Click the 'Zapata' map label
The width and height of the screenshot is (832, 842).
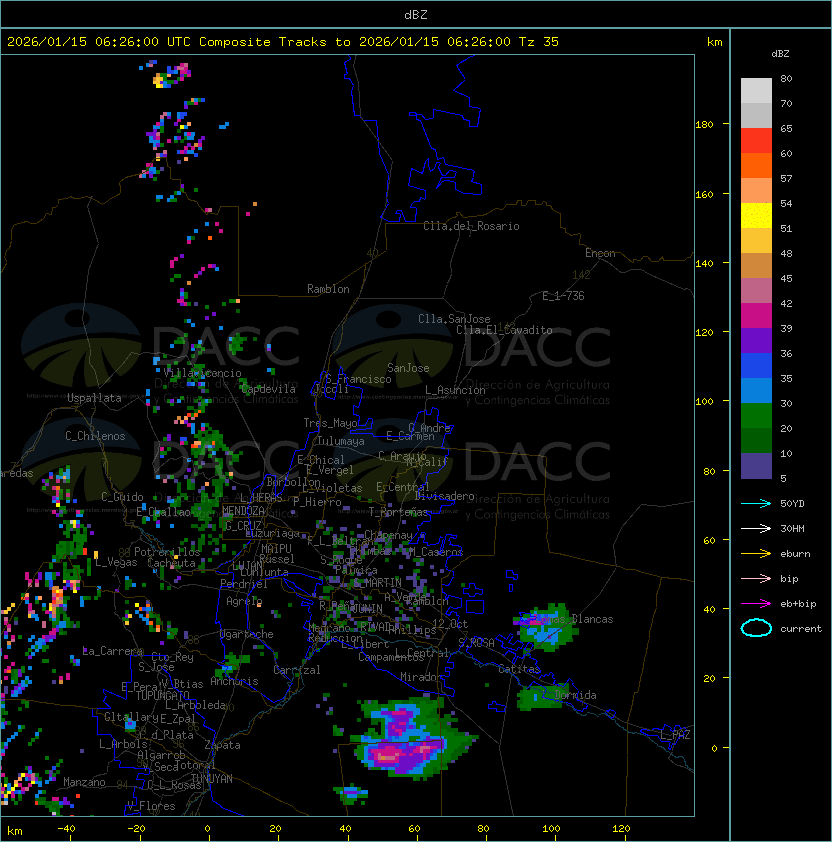click(222, 745)
